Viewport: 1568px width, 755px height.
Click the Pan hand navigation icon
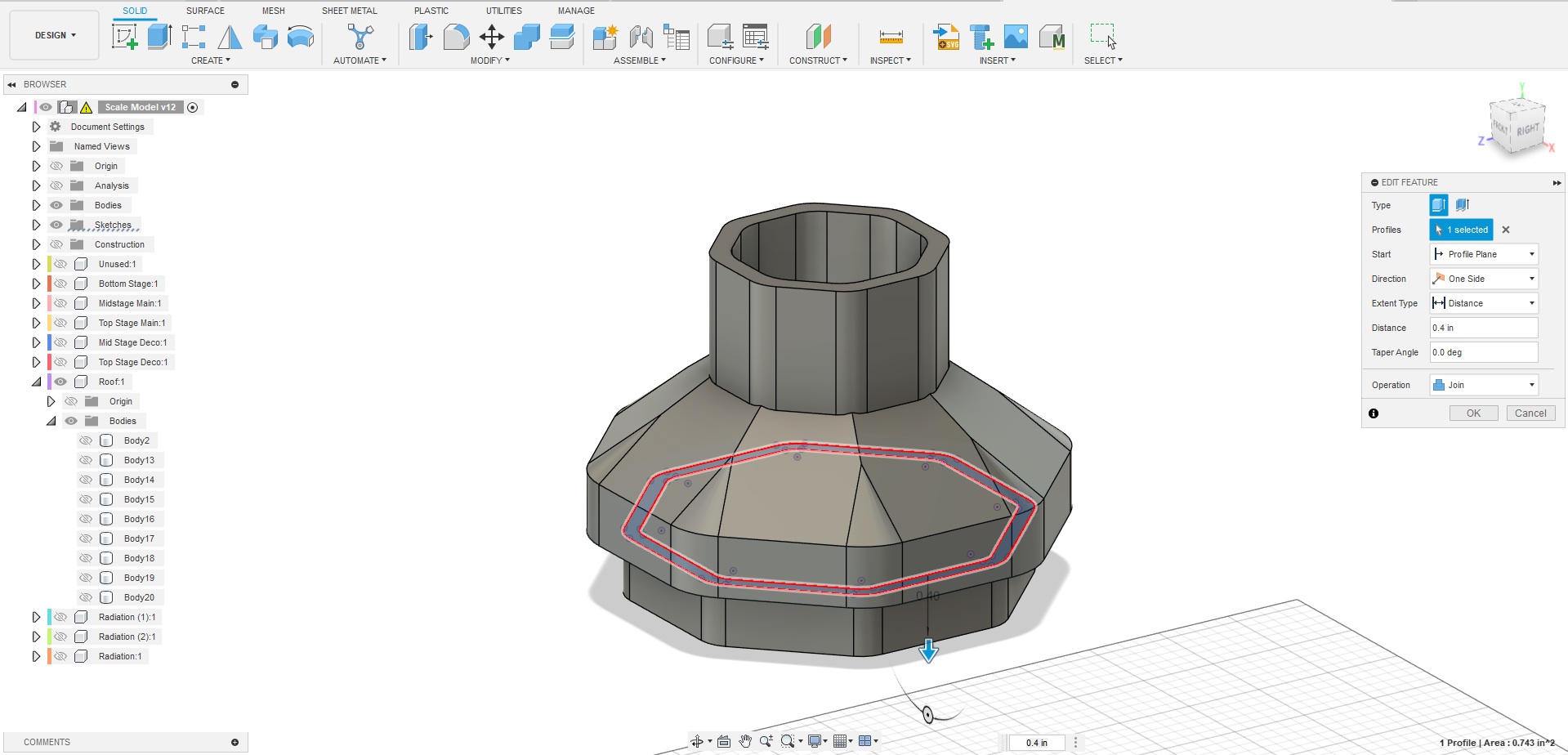point(745,741)
